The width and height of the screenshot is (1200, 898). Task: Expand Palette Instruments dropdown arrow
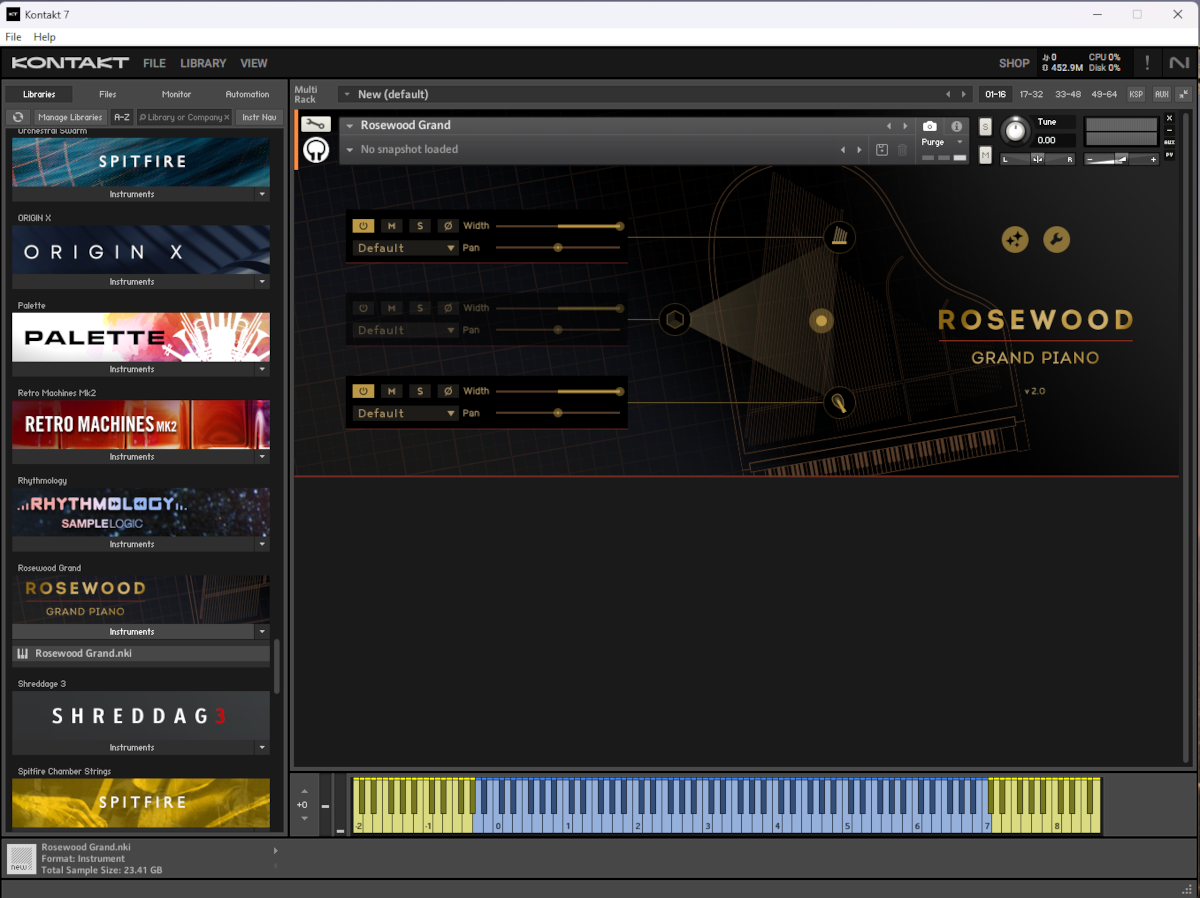[x=262, y=369]
